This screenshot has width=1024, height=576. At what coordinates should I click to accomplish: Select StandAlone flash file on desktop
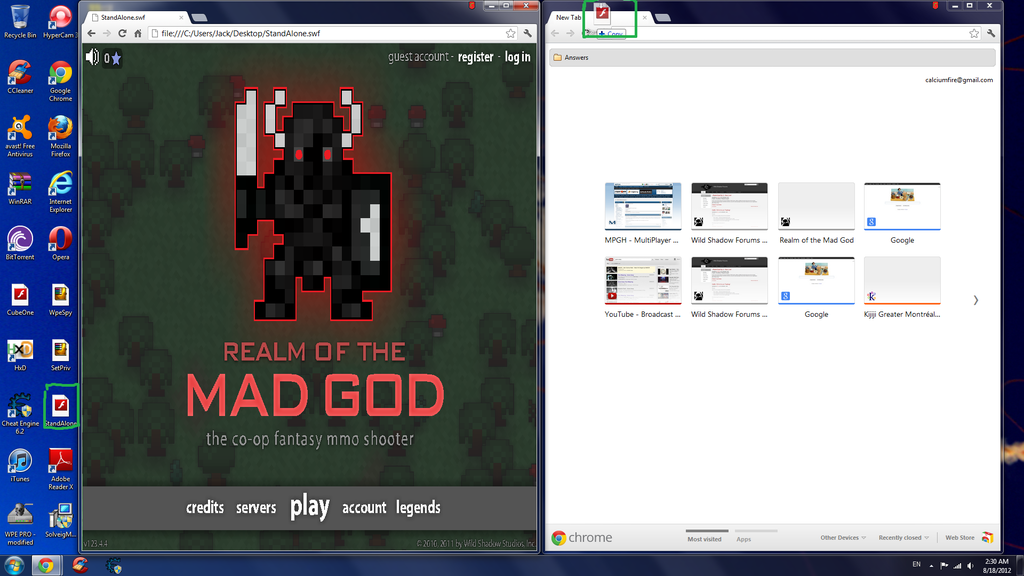point(60,410)
